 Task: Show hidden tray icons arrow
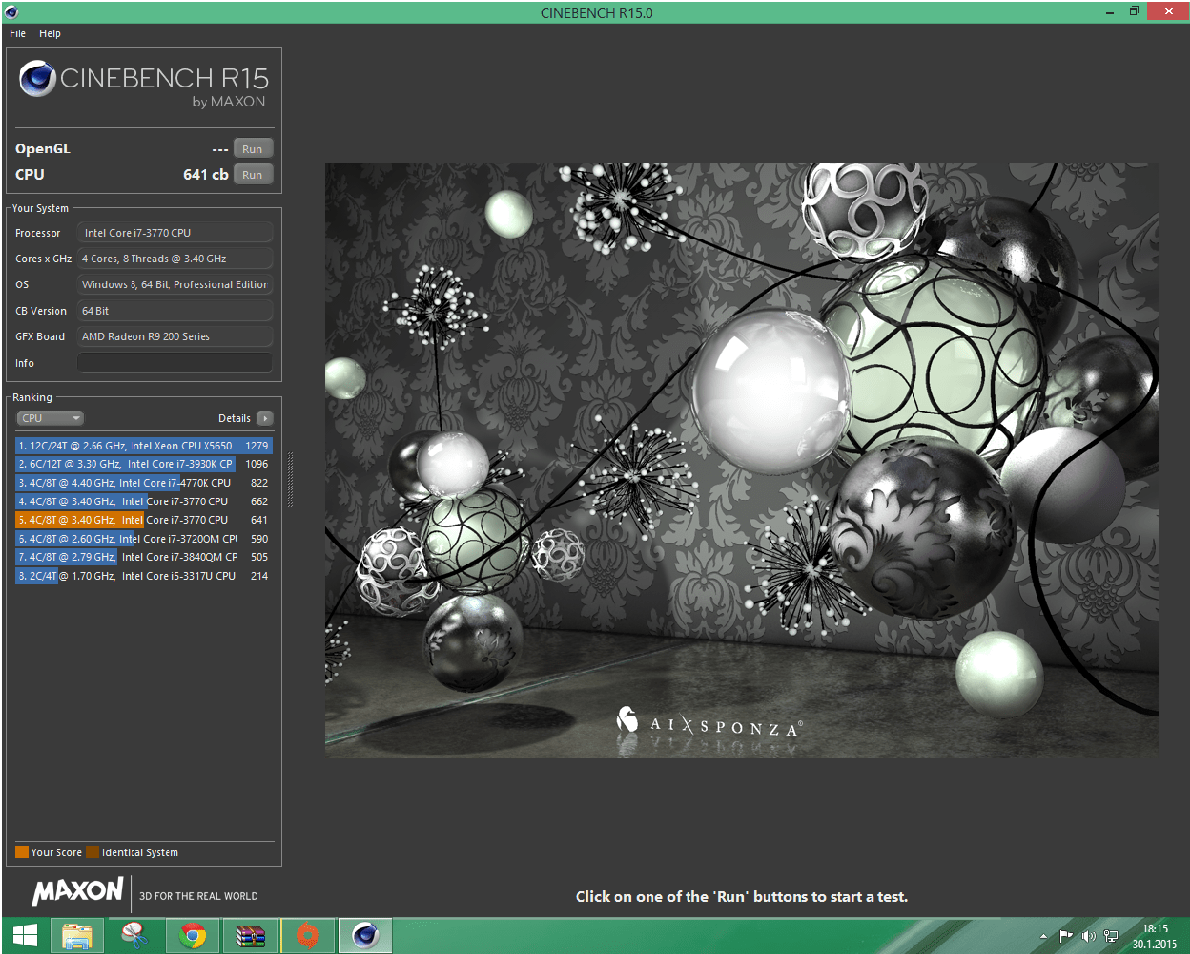pos(1044,937)
